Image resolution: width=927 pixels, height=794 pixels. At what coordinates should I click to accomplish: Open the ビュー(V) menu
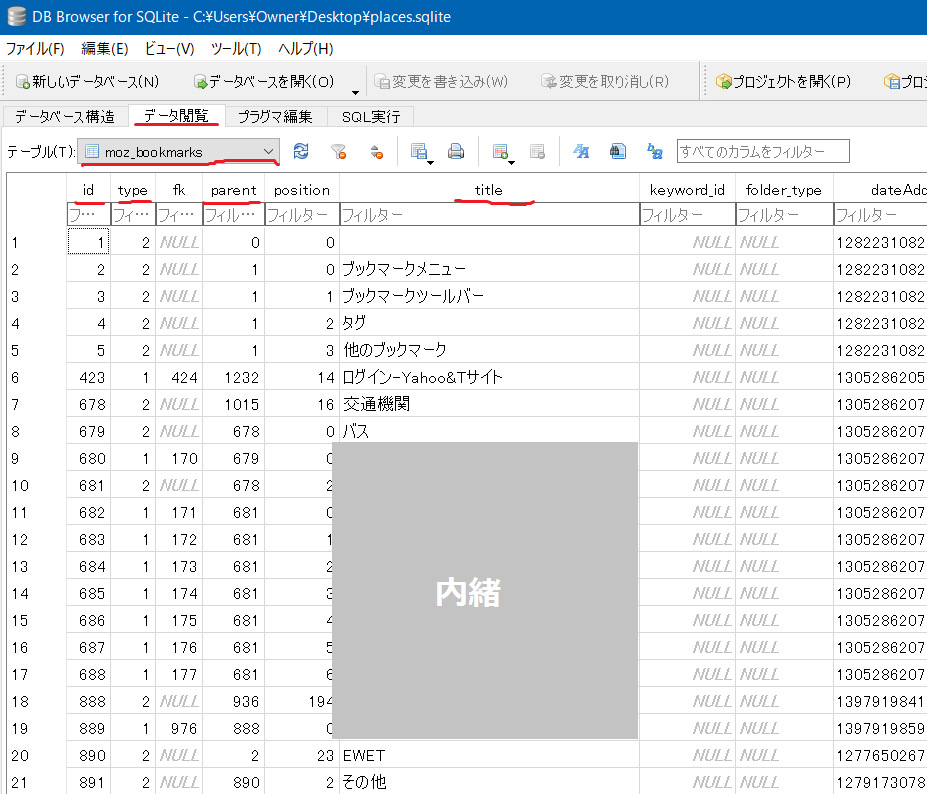(169, 48)
